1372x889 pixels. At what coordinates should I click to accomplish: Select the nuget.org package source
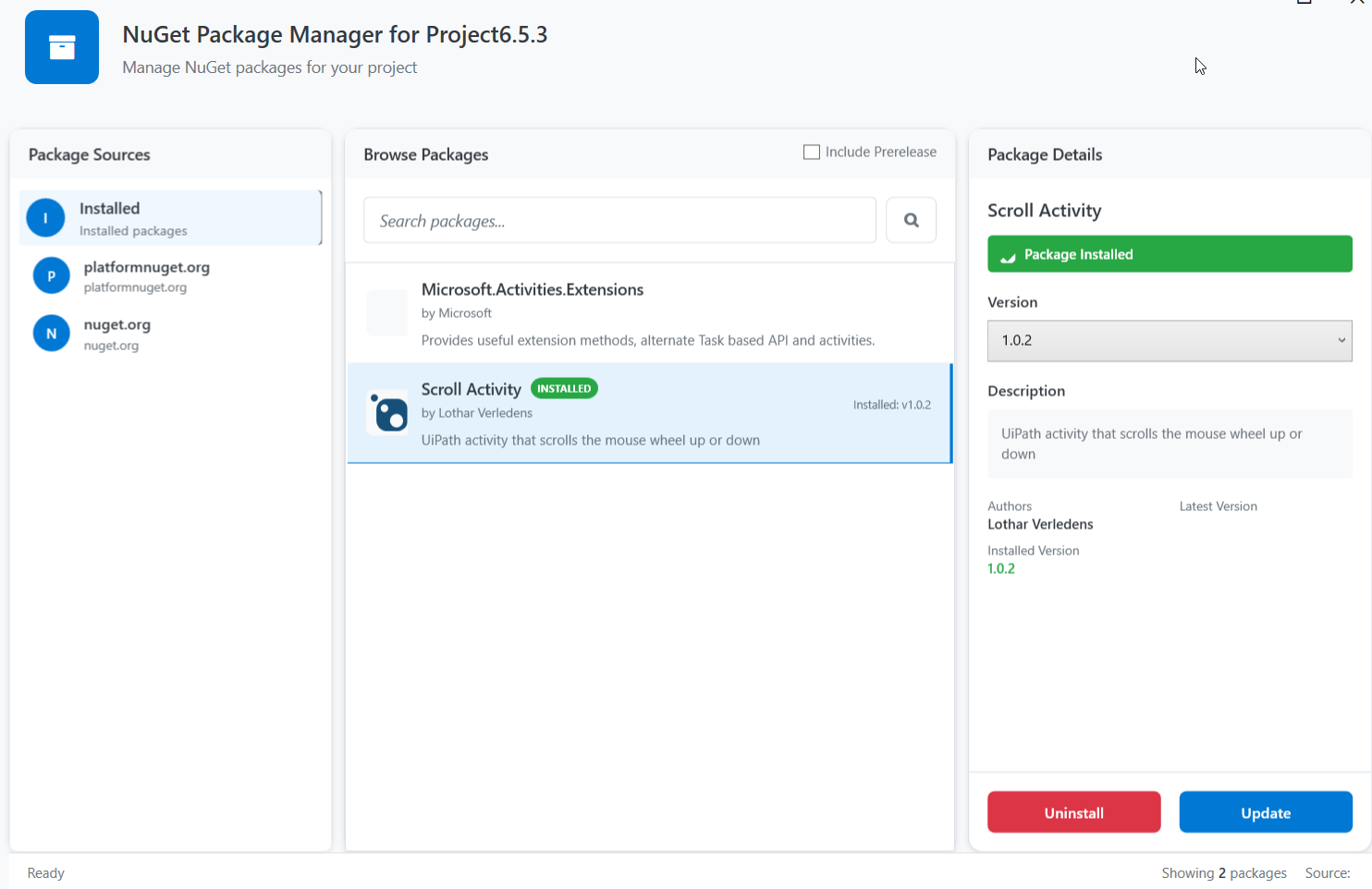click(170, 334)
